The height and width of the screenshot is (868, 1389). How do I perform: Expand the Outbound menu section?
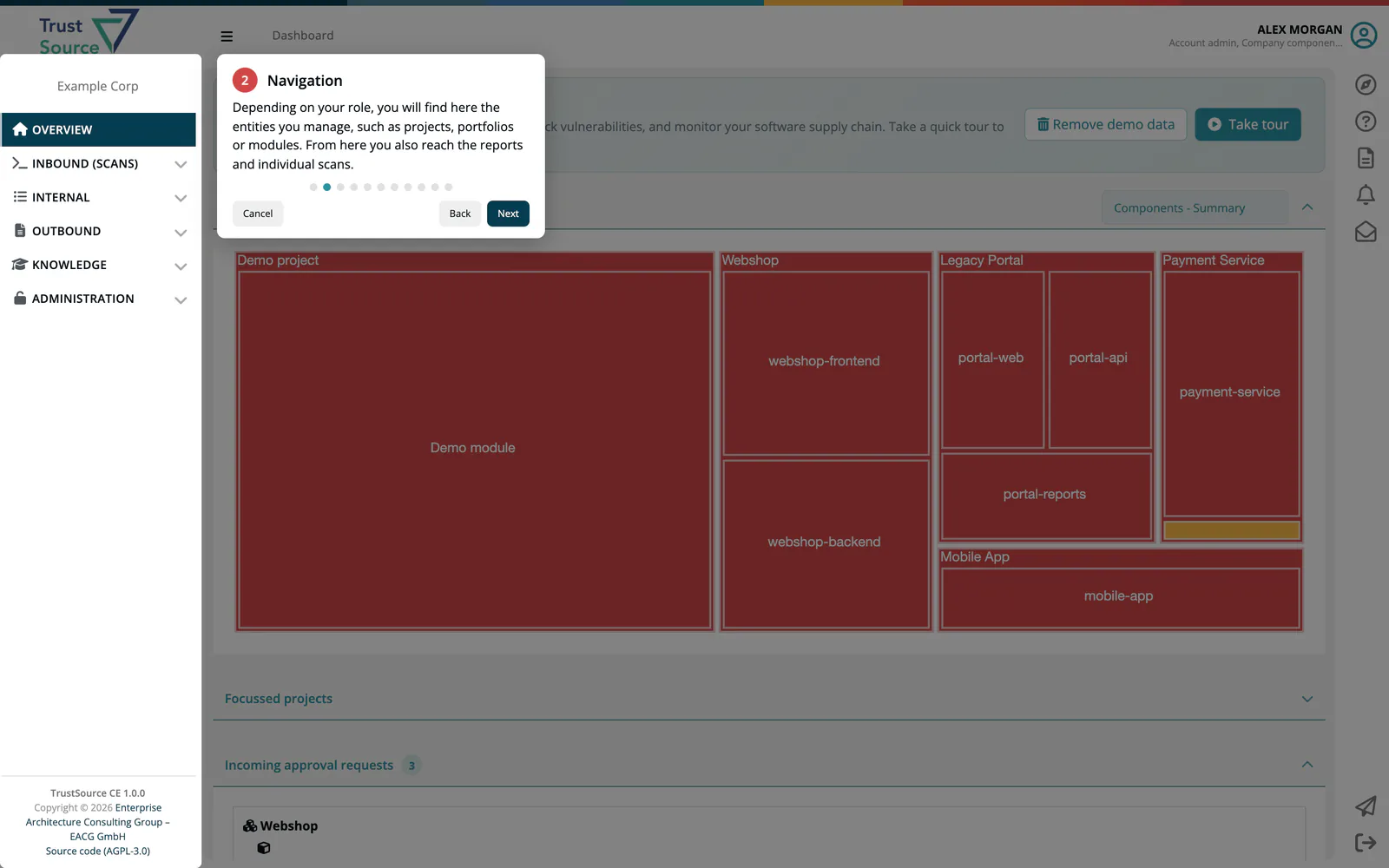pos(98,231)
